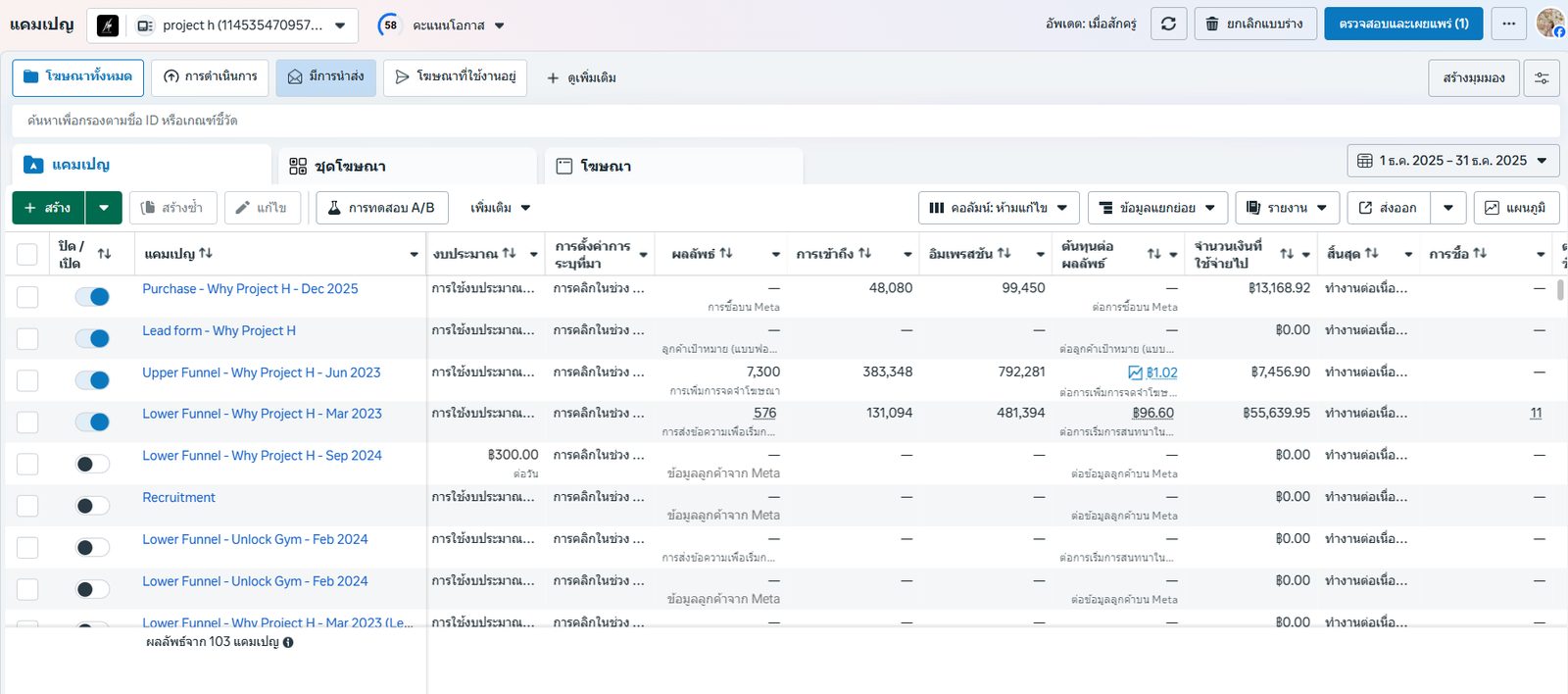
Task: Turn on the Recruitment campaign toggle
Action: point(93,506)
